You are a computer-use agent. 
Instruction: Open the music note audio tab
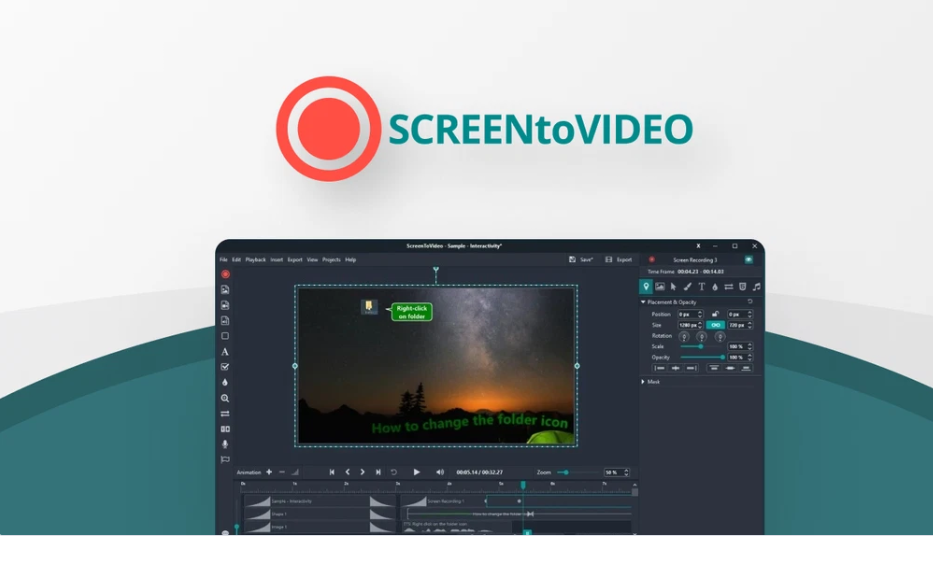pos(756,287)
